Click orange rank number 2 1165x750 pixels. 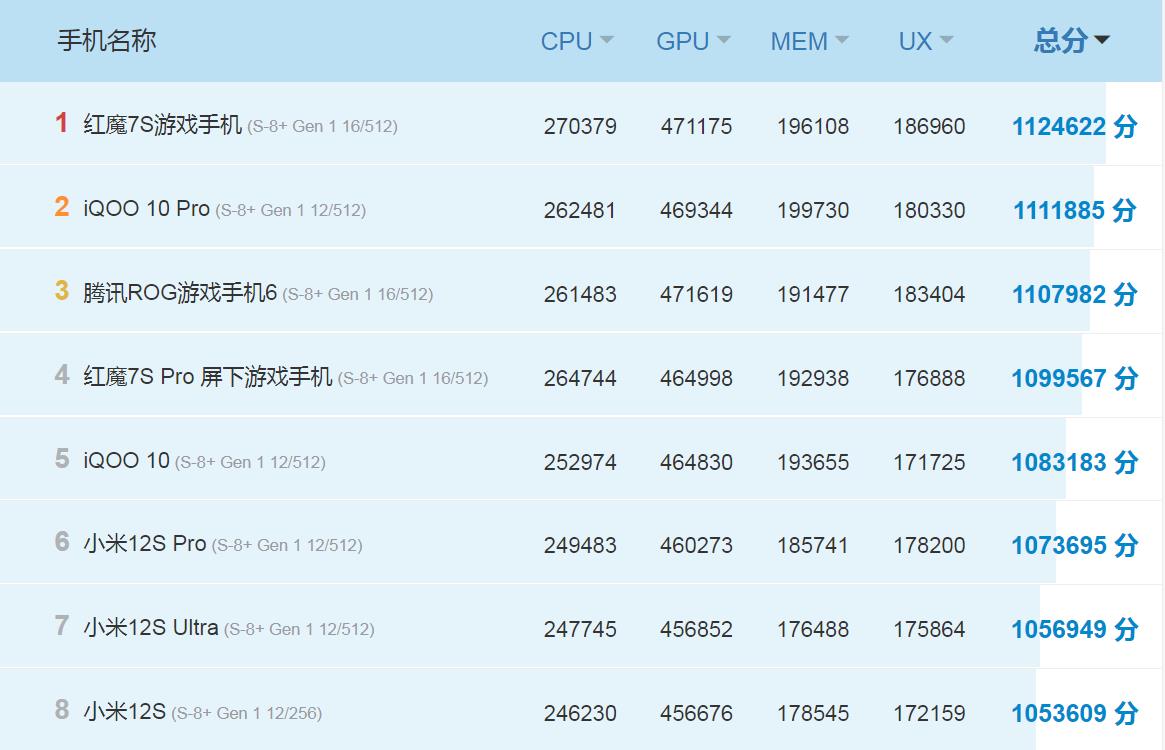point(62,206)
